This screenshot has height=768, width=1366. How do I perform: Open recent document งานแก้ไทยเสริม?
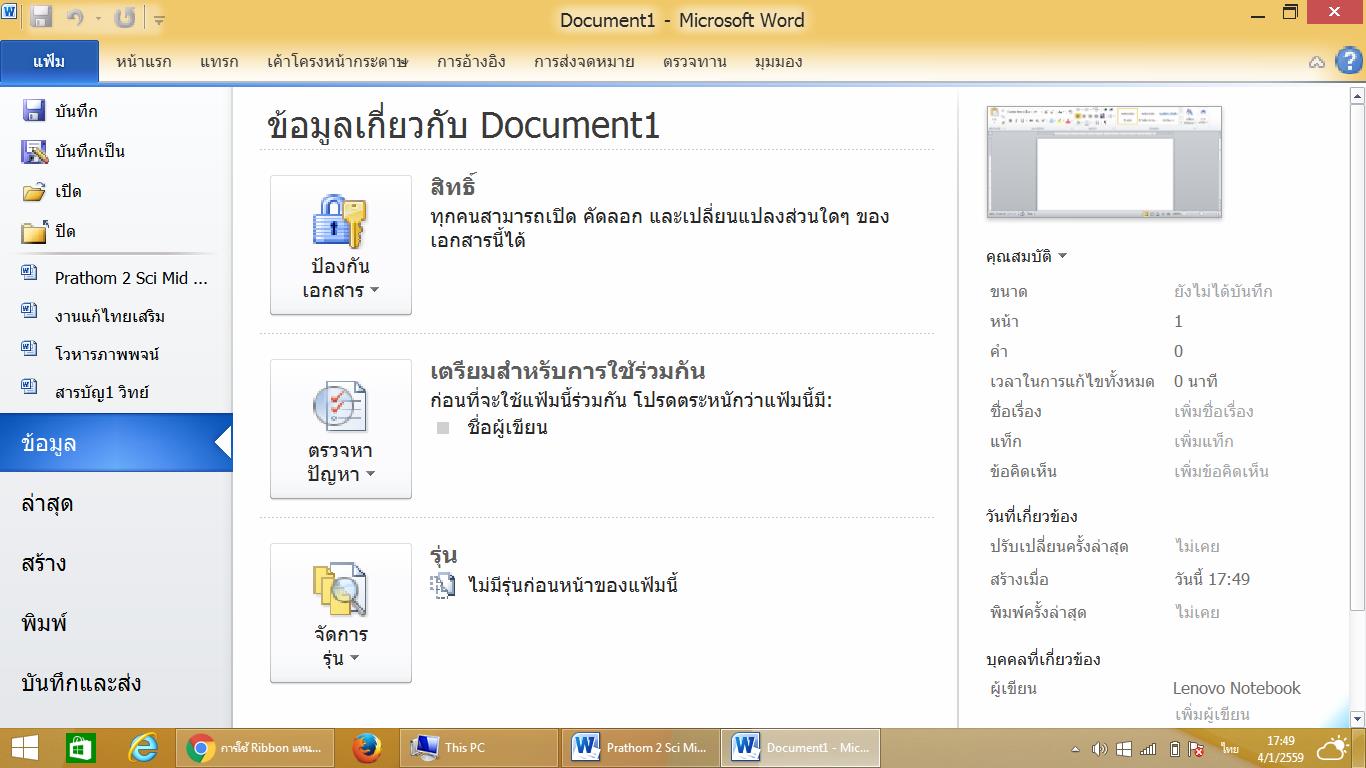click(x=93, y=316)
